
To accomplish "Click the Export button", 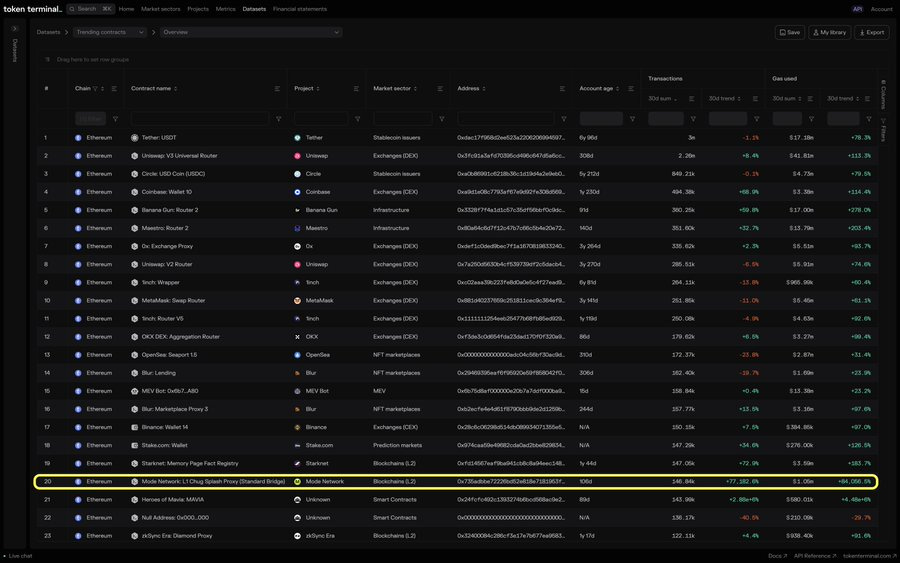I will [871, 32].
